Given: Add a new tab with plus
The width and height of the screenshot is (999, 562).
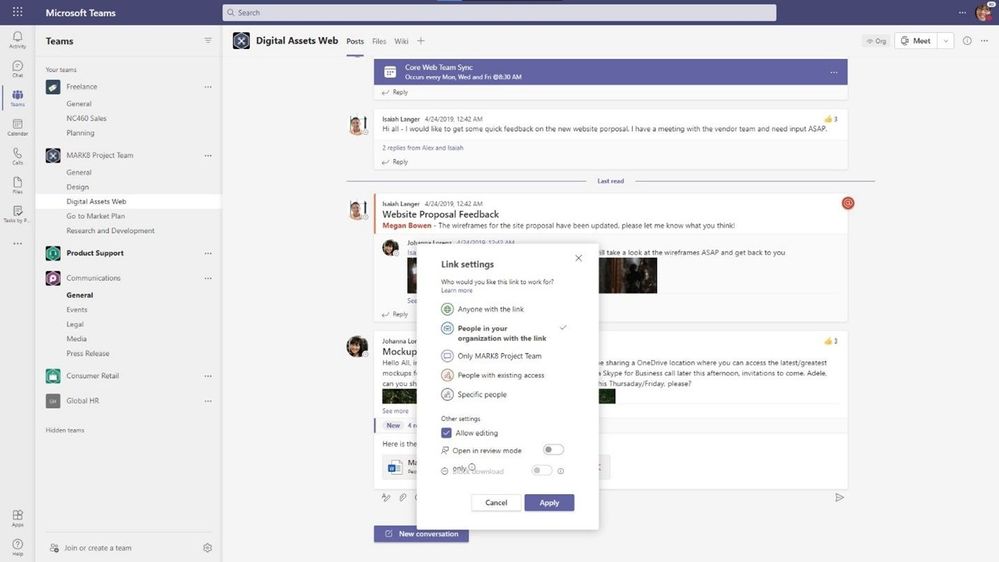Looking at the screenshot, I should (420, 41).
